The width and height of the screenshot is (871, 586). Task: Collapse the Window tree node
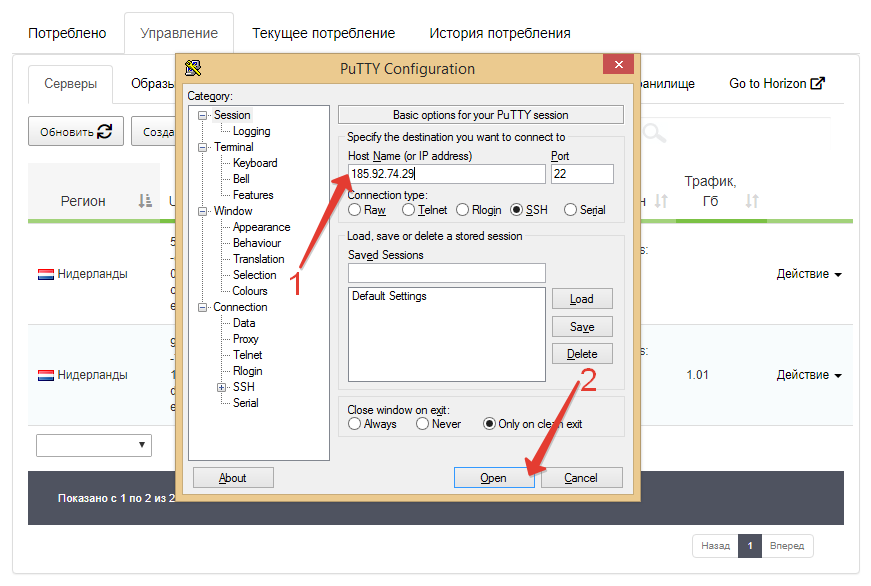click(202, 211)
